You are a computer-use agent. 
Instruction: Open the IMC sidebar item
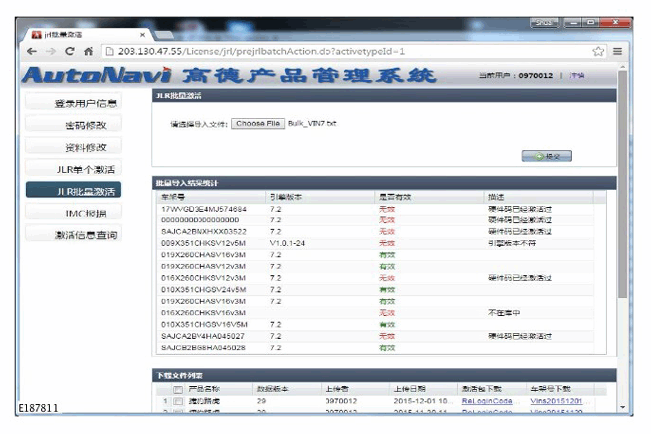click(73, 213)
